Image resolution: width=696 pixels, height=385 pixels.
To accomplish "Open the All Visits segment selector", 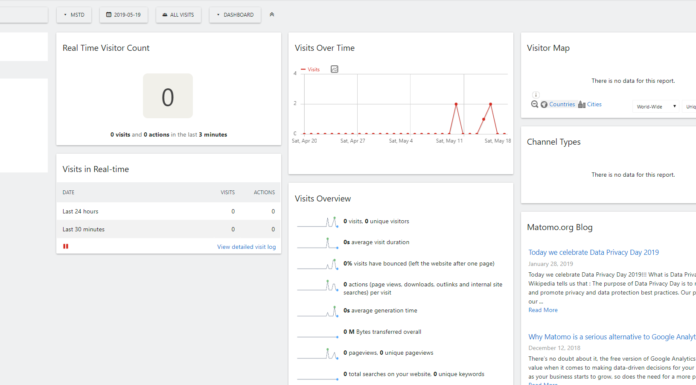I will pos(178,15).
